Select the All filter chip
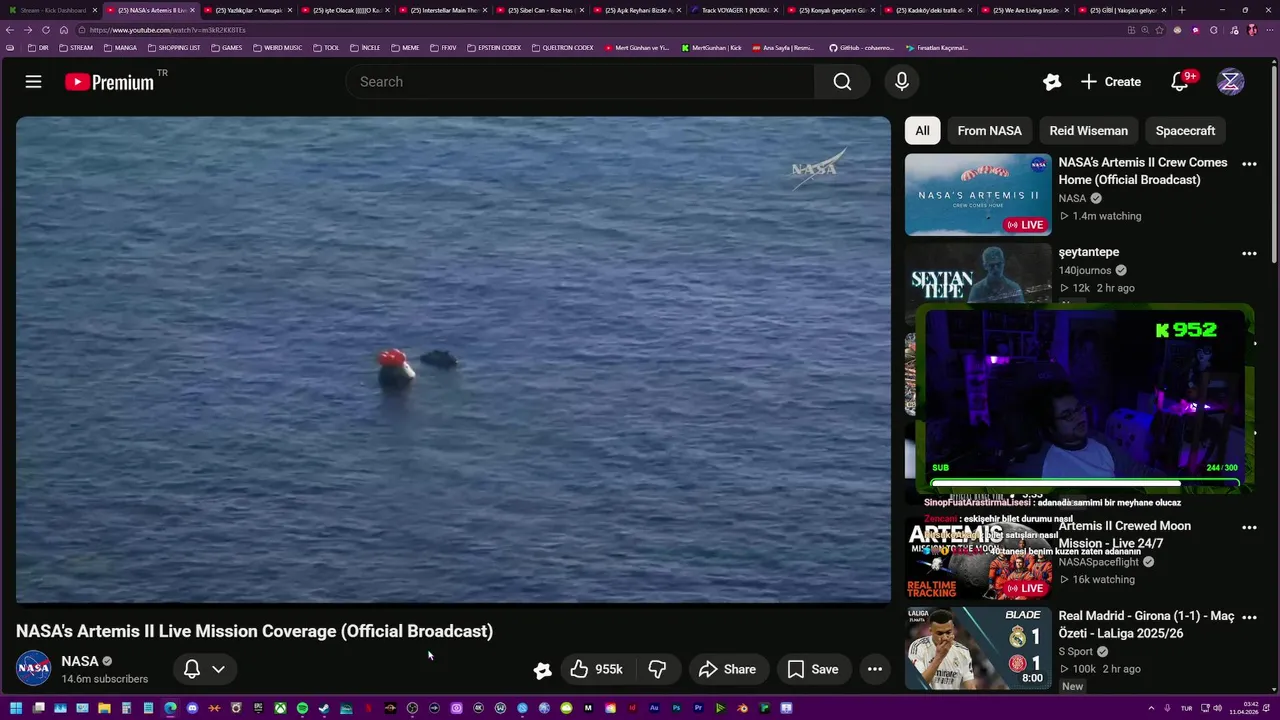This screenshot has width=1280, height=720. pos(922,131)
